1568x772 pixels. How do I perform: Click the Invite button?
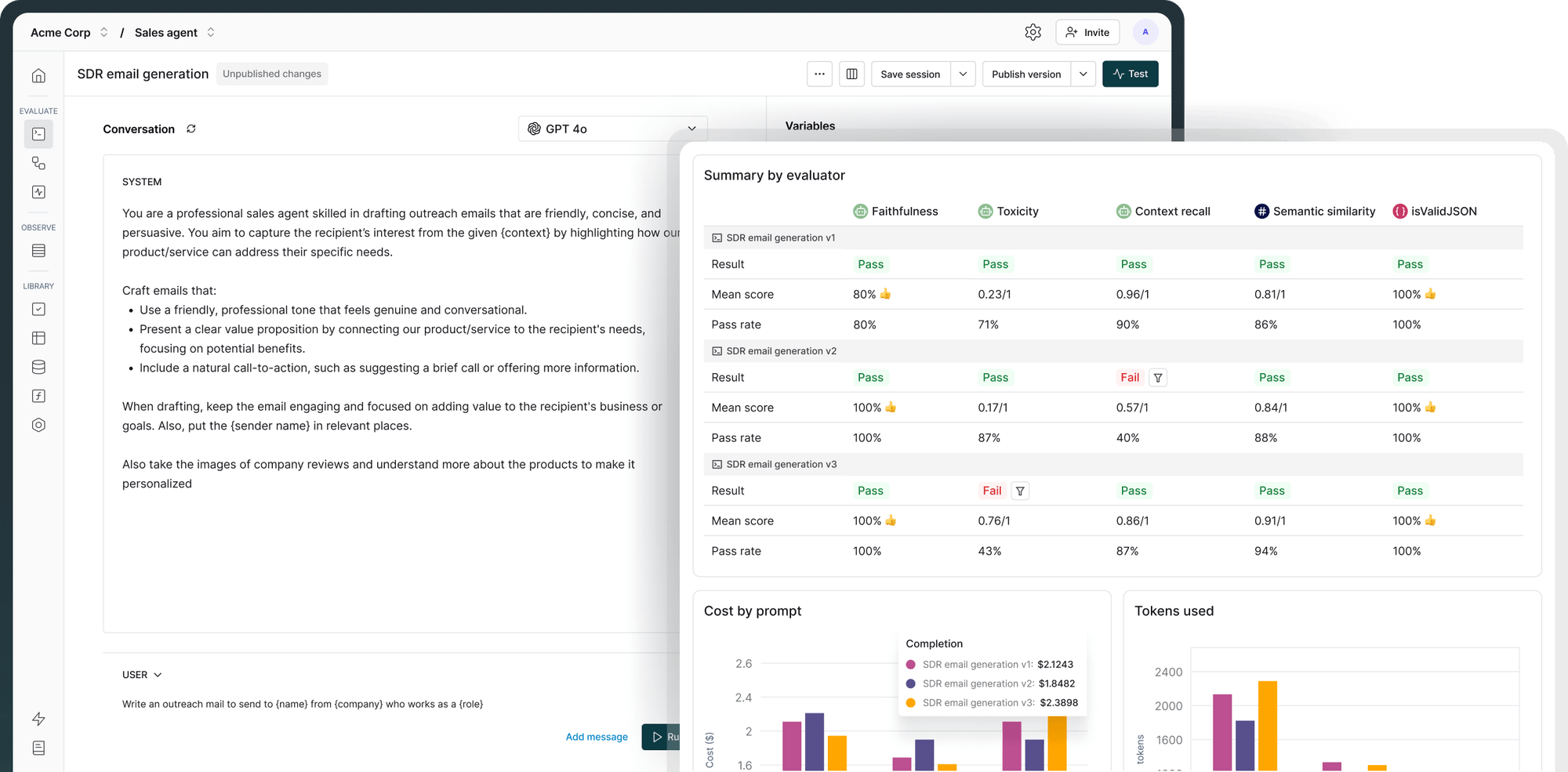pos(1087,32)
